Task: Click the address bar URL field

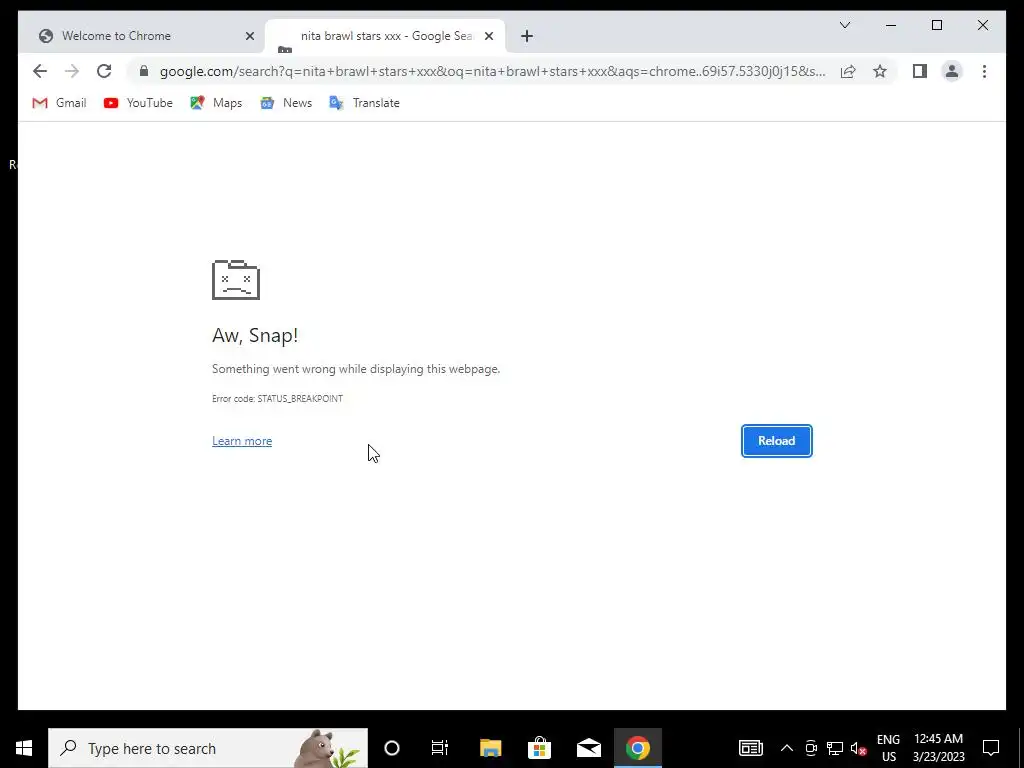Action: point(492,71)
